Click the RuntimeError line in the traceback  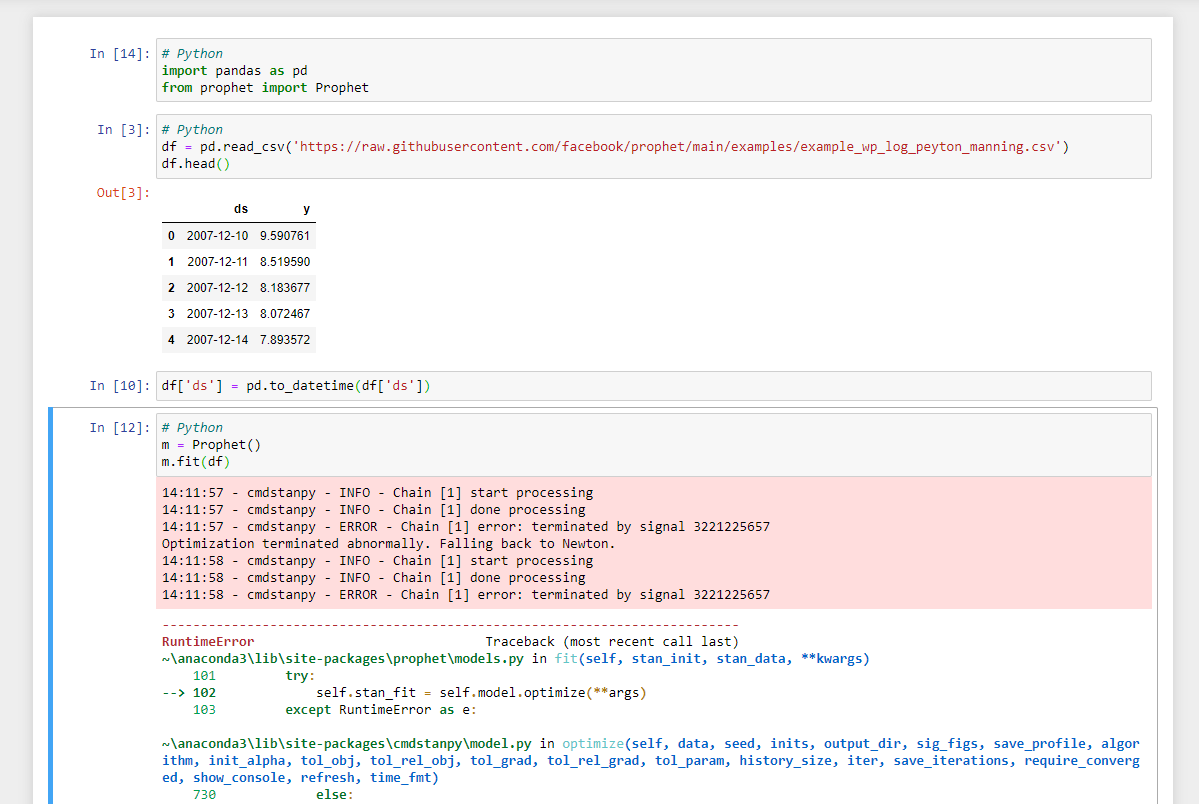pos(207,641)
